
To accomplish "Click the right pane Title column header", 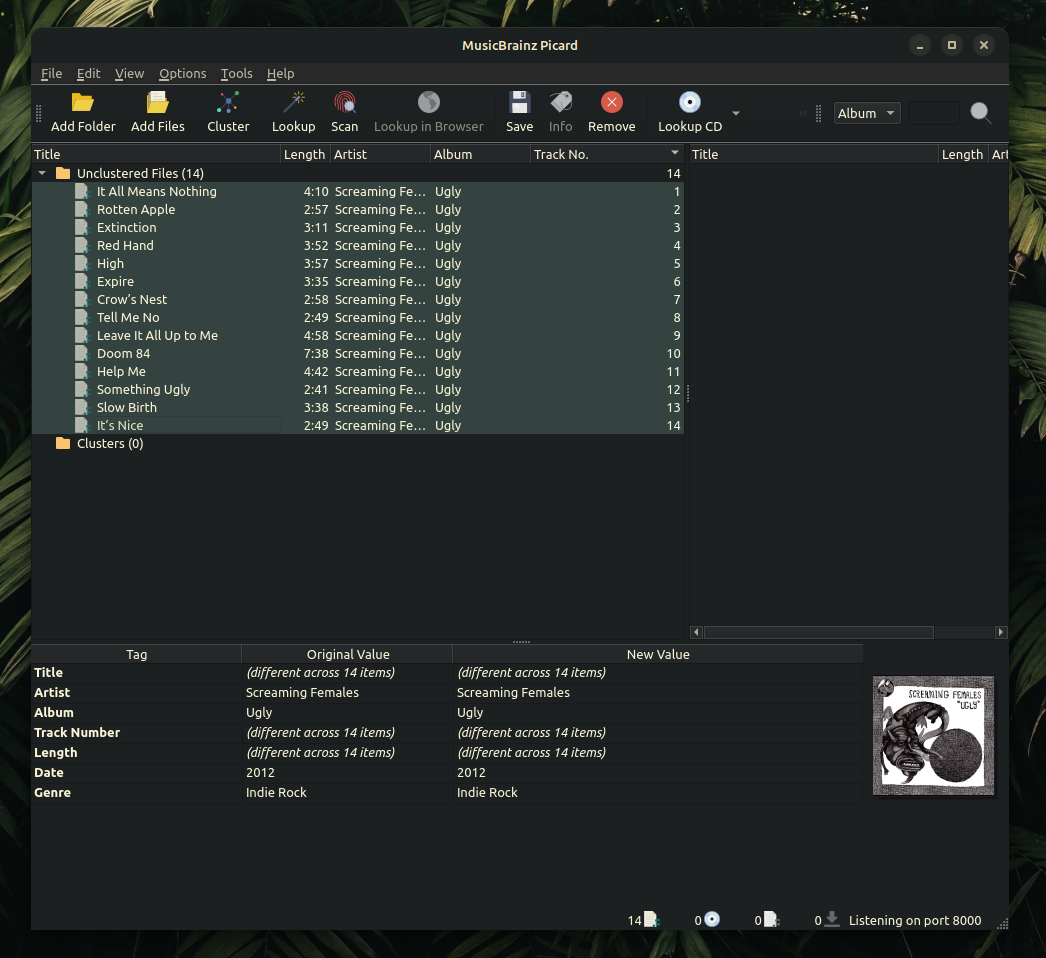I will (x=814, y=154).
